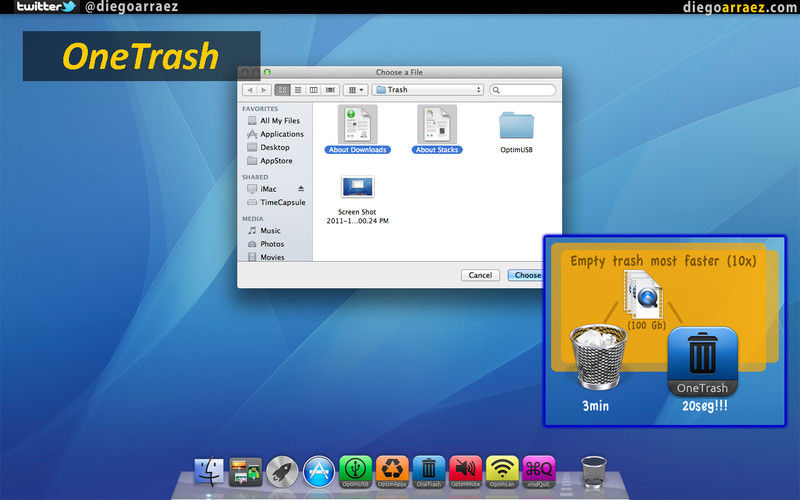Select the About Stacks document icon

coord(437,124)
